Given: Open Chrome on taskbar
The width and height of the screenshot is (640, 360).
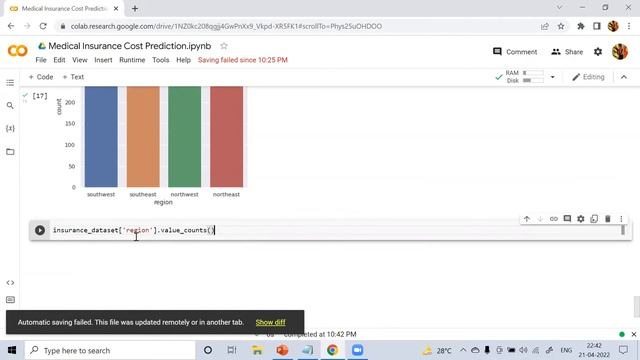Looking at the screenshot, I should pos(332,350).
